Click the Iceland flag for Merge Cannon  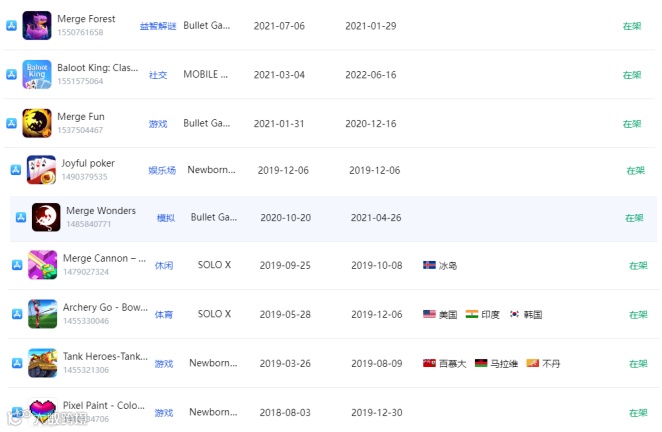[x=429, y=266]
